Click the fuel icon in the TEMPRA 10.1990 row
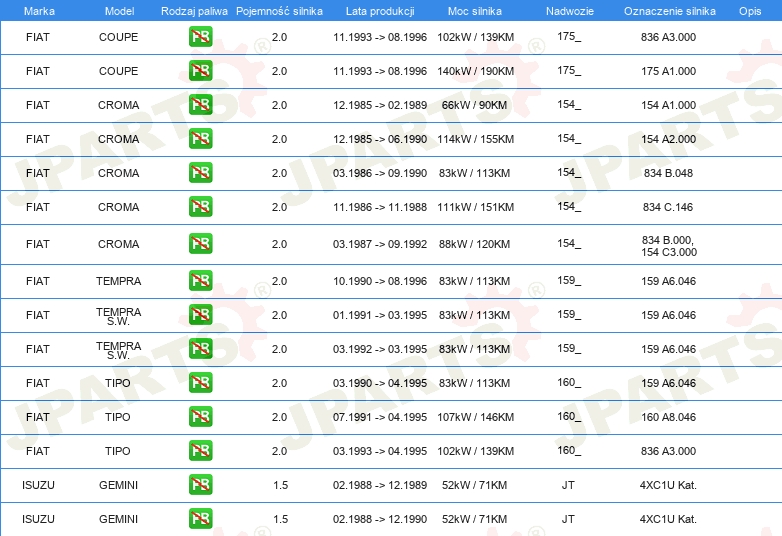 coord(200,280)
